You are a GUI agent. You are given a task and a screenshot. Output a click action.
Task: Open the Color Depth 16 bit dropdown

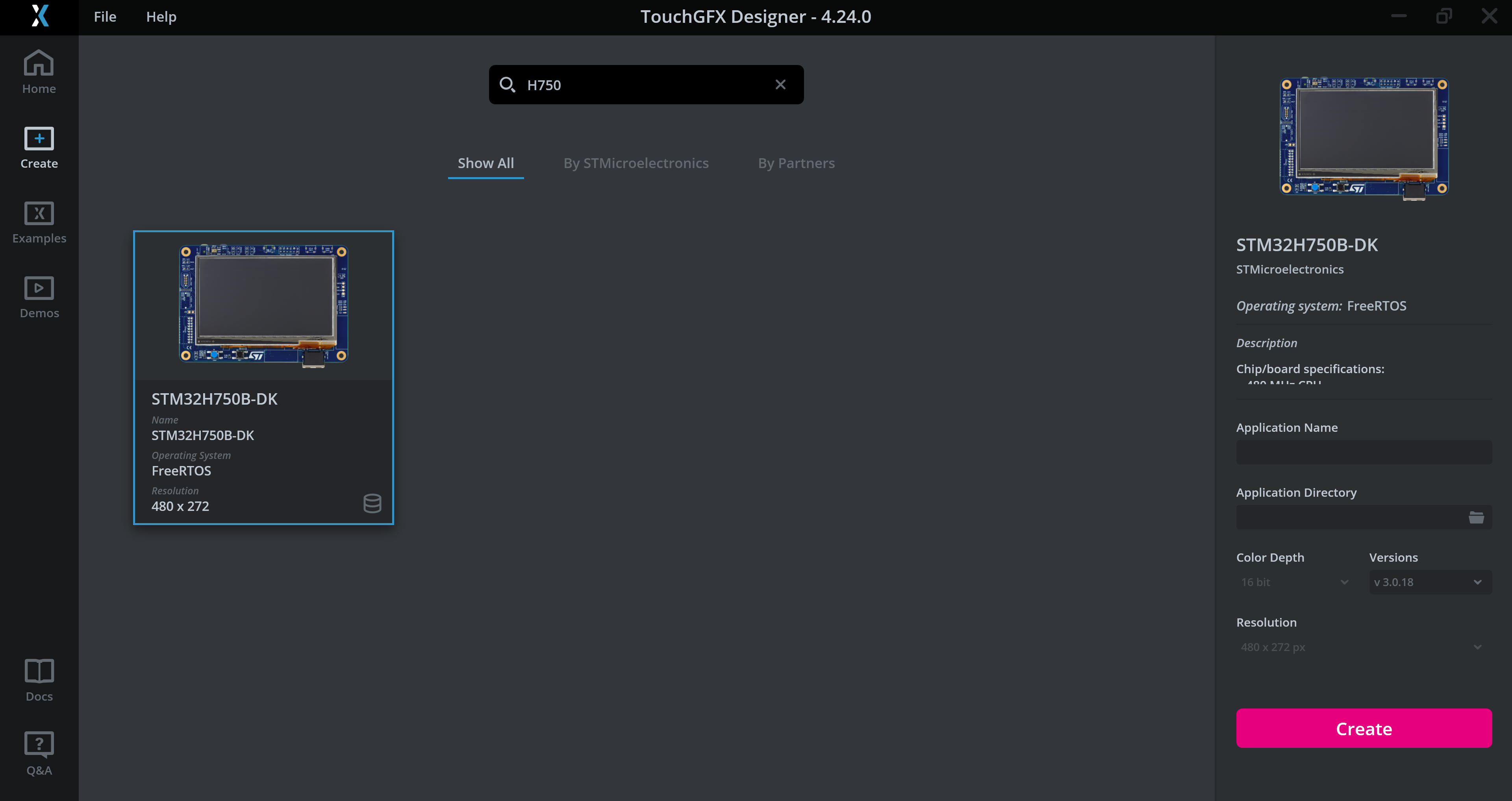coord(1293,582)
